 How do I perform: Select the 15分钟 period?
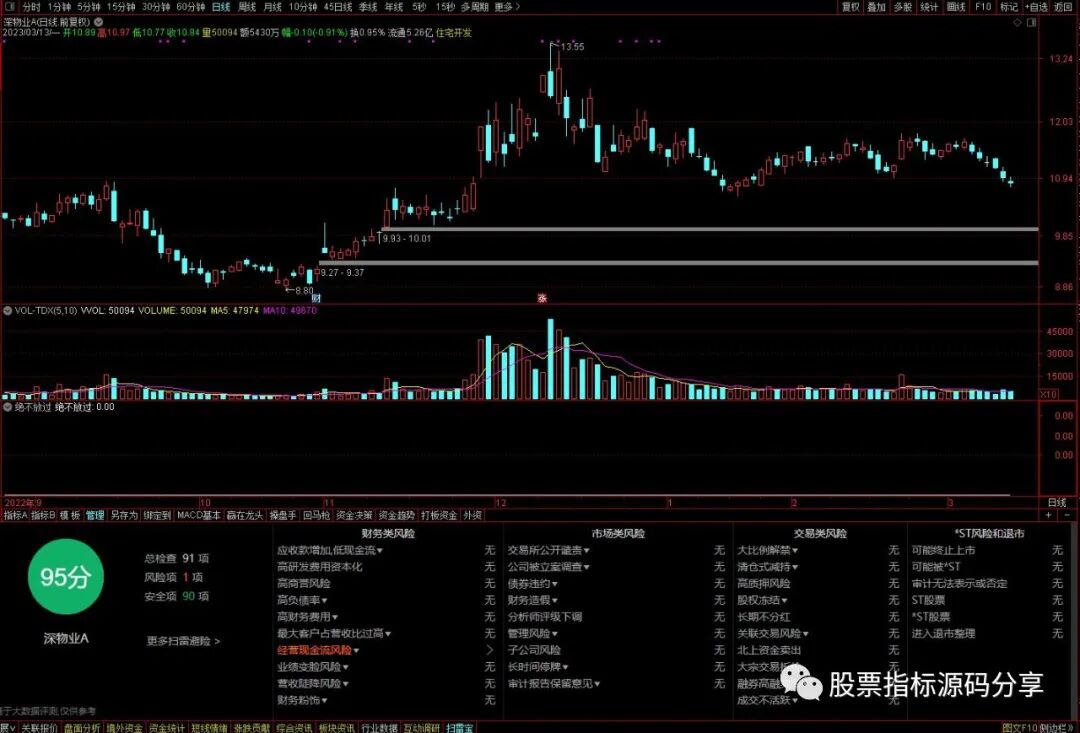point(121,7)
